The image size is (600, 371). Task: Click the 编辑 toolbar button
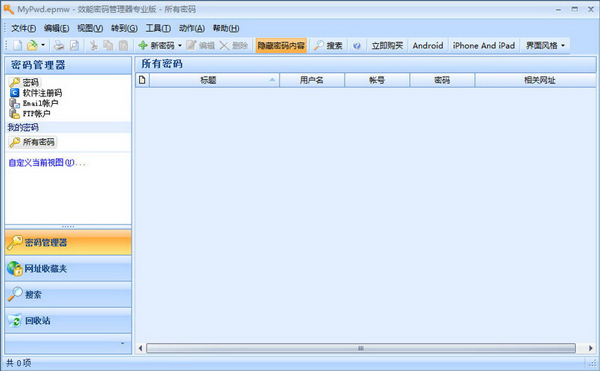pos(201,46)
